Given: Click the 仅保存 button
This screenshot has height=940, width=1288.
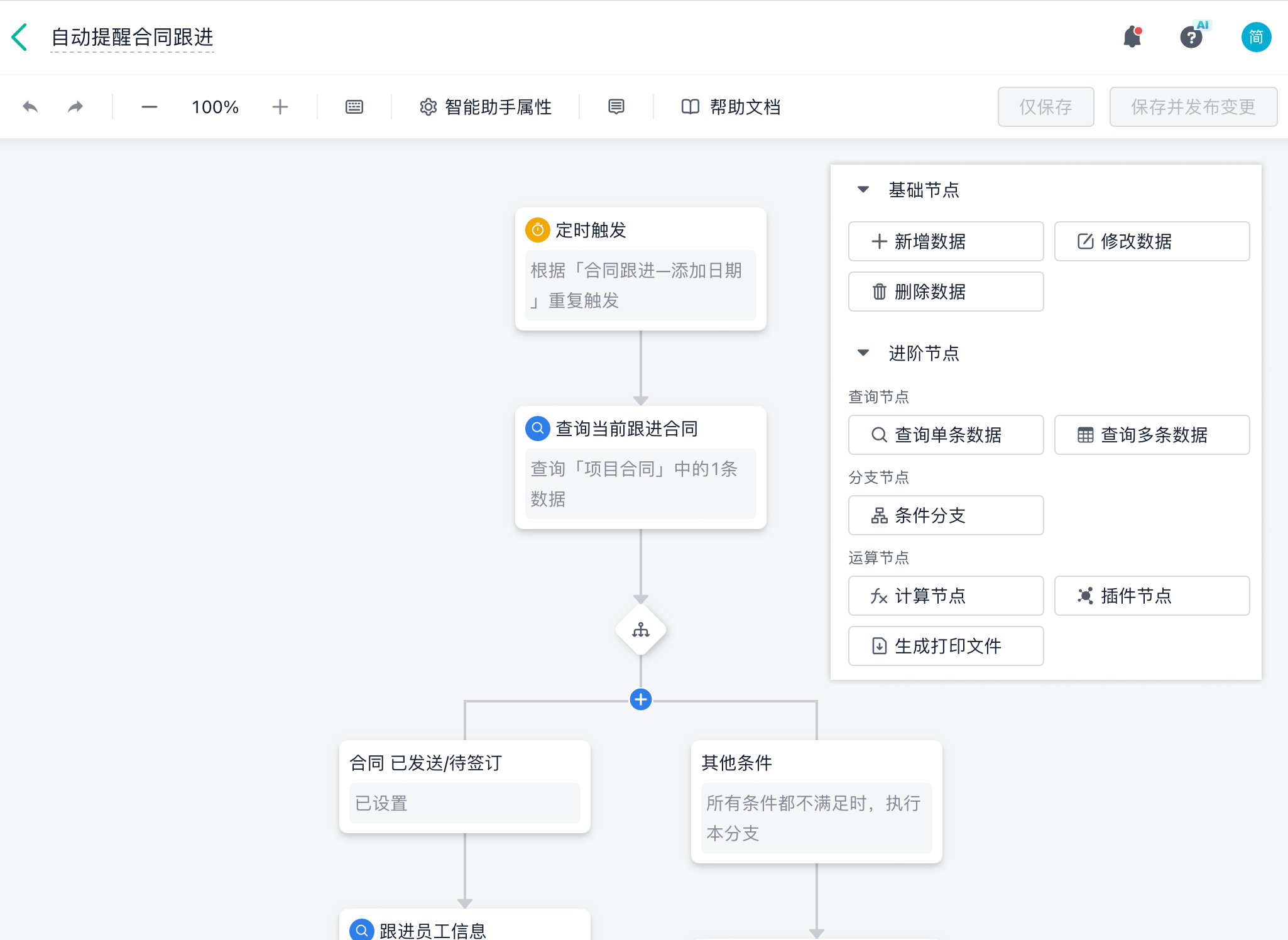Looking at the screenshot, I should coord(1045,107).
